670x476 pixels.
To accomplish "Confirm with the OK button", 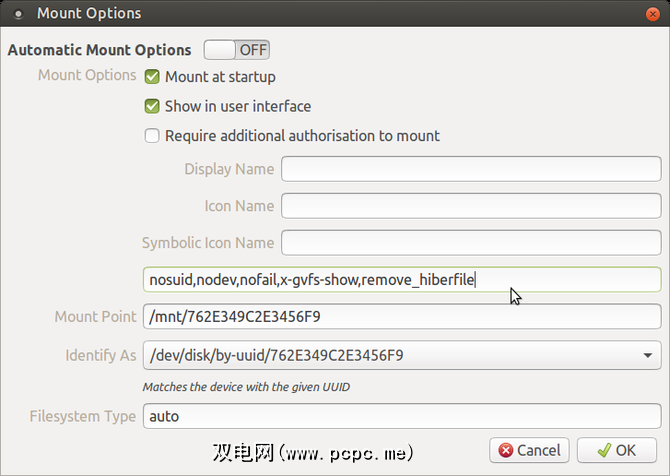I will click(x=617, y=450).
